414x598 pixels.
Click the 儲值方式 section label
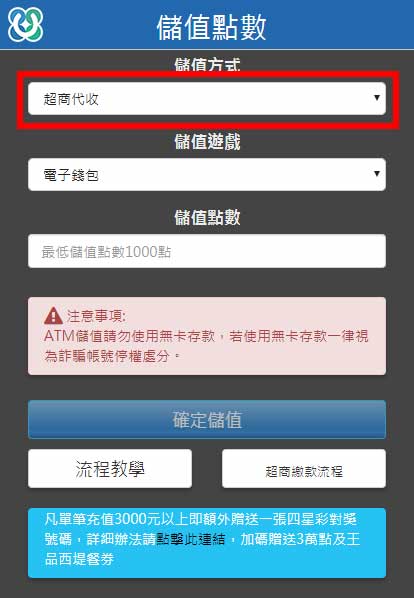pyautogui.click(x=207, y=65)
